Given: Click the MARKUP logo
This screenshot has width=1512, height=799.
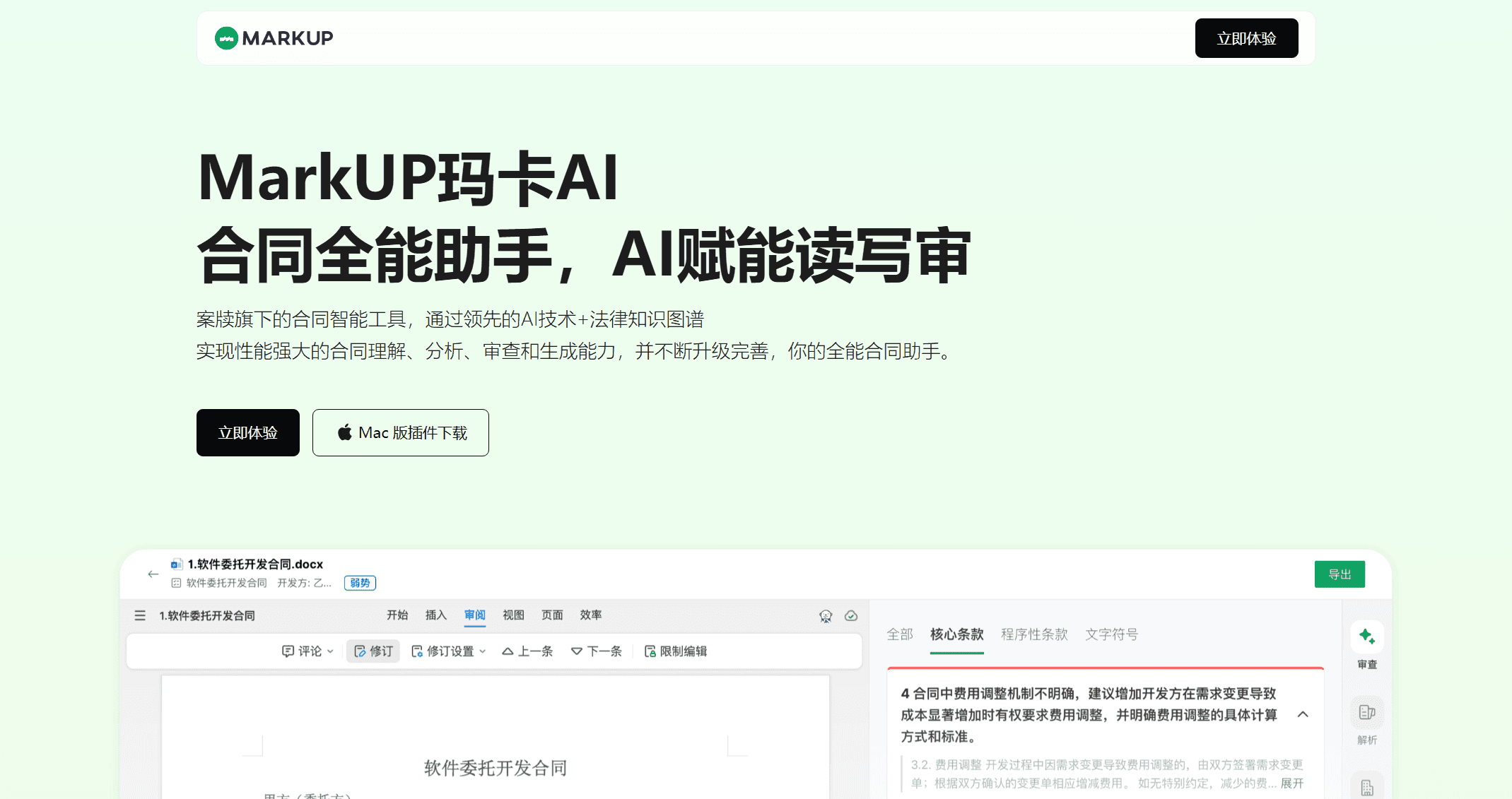Looking at the screenshot, I should (273, 38).
